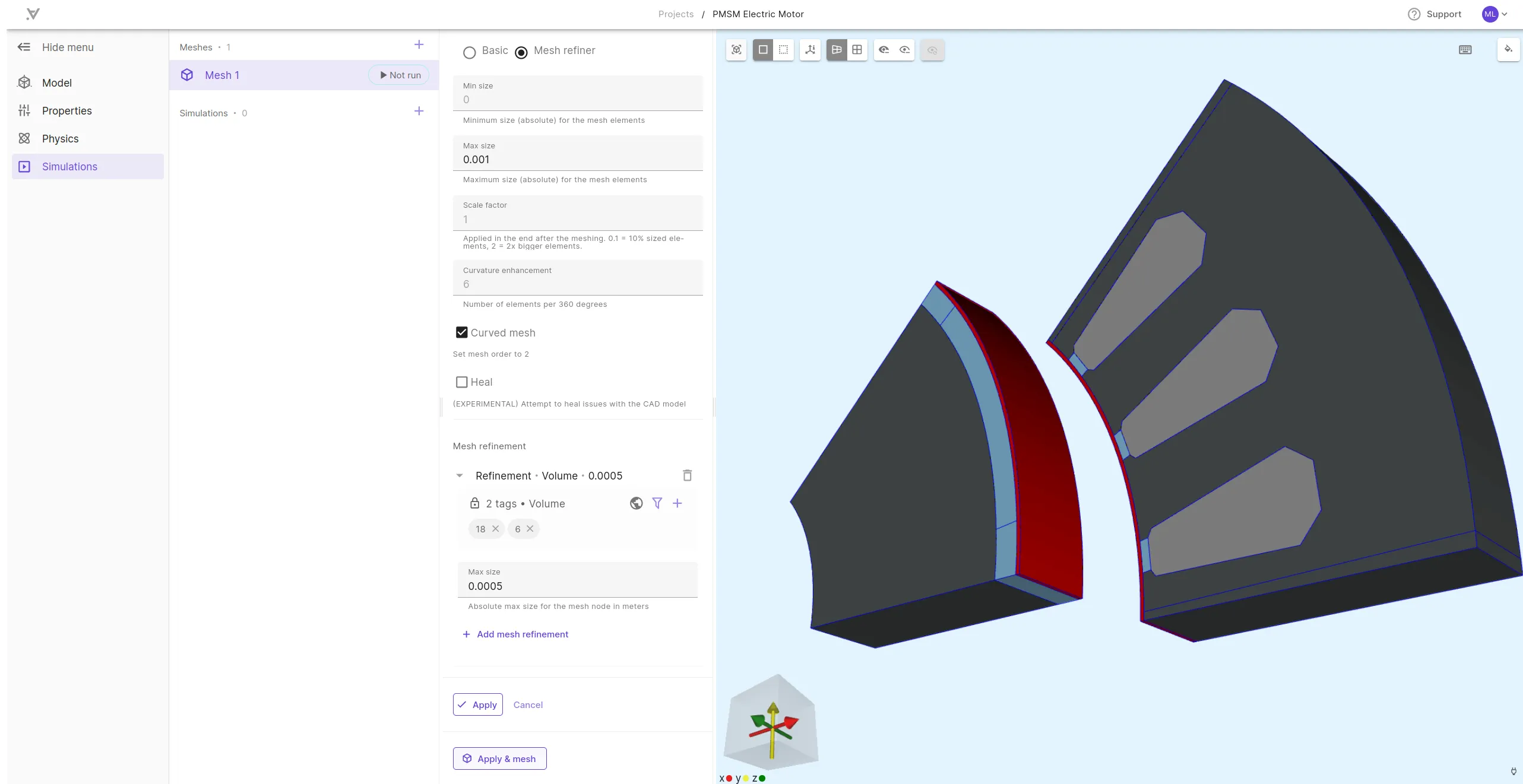Go to Projects breadcrumb link
1523x784 pixels.
point(676,14)
